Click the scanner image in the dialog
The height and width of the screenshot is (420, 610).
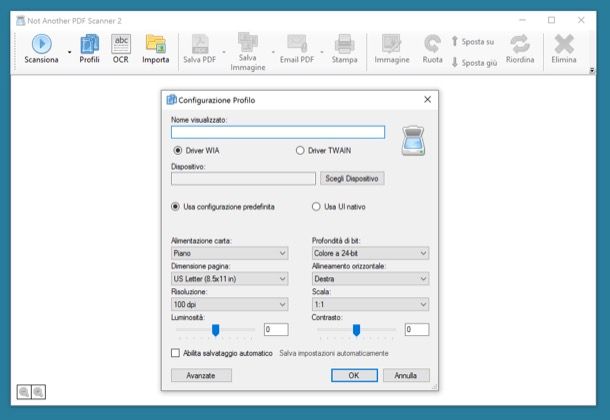[x=413, y=141]
